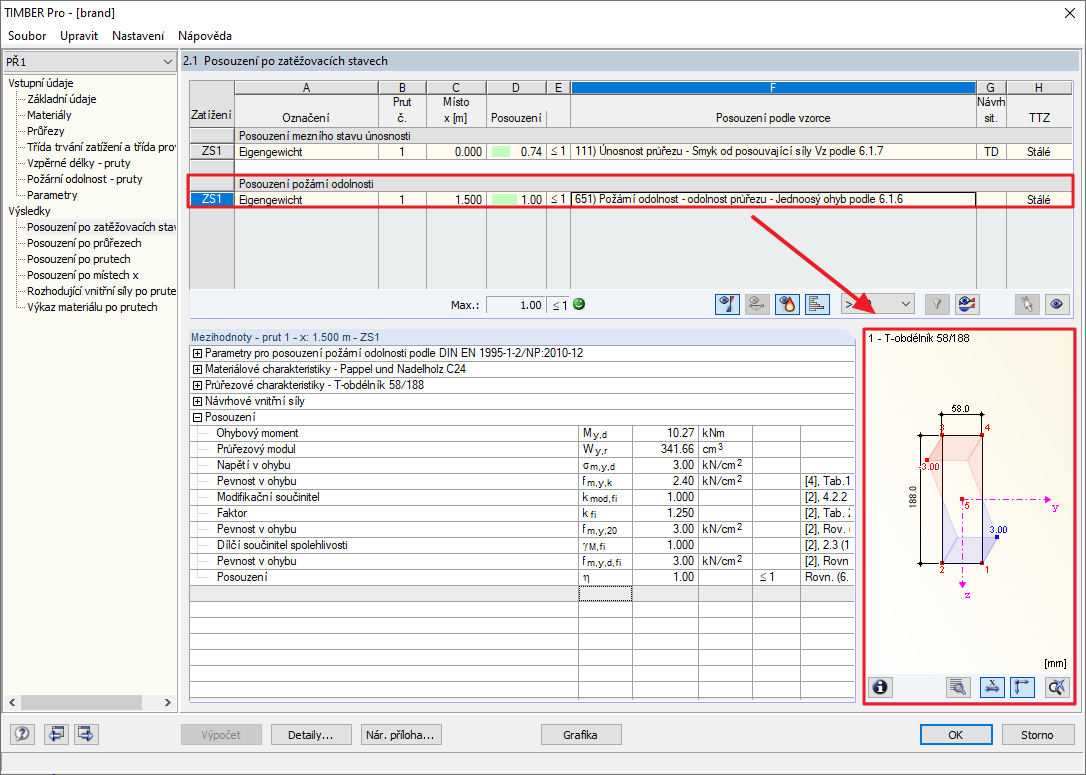Close the TIMBER Pro window
Image resolution: width=1086 pixels, height=775 pixels.
click(1069, 13)
